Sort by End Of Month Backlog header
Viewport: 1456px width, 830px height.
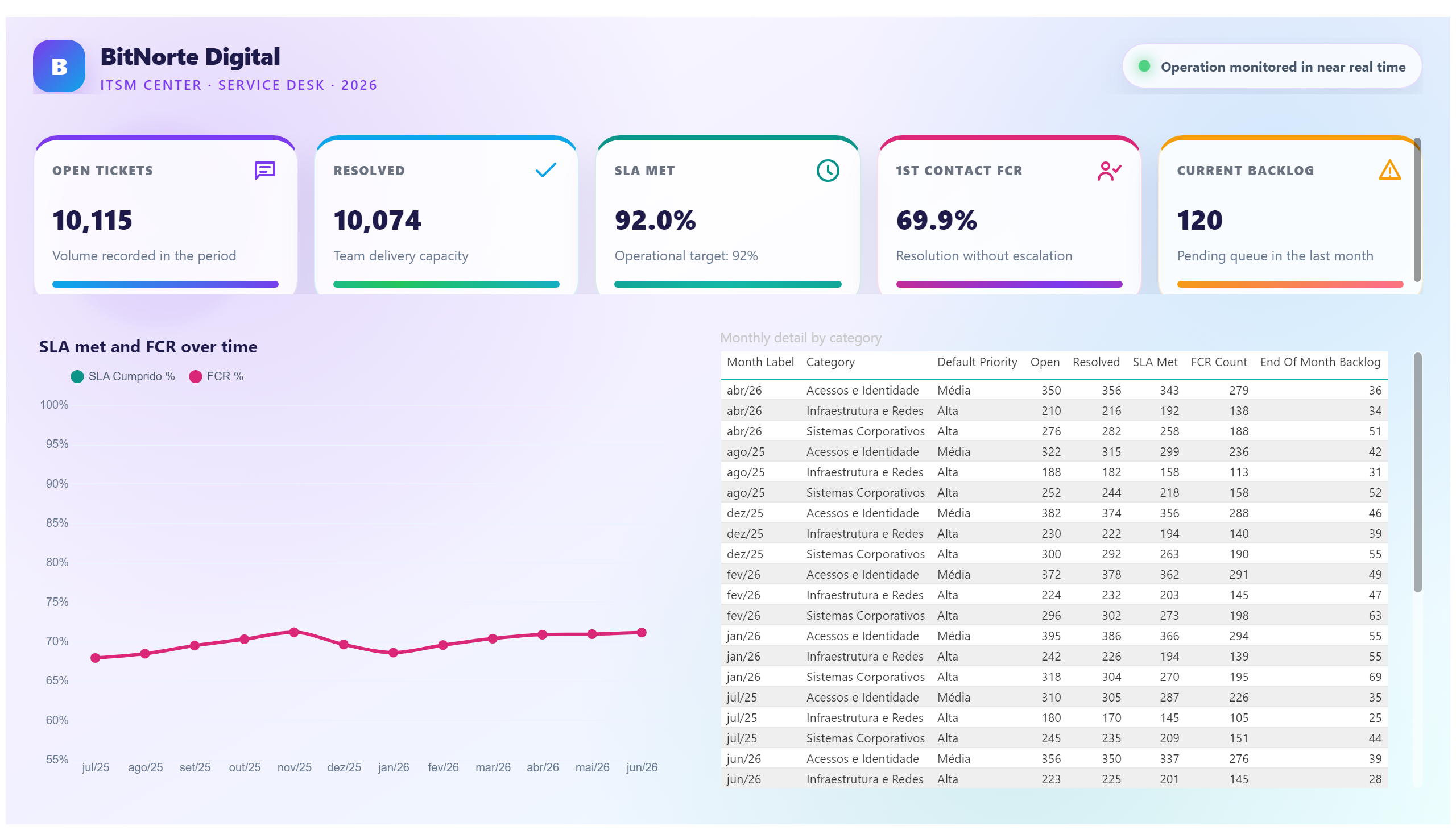tap(1319, 362)
